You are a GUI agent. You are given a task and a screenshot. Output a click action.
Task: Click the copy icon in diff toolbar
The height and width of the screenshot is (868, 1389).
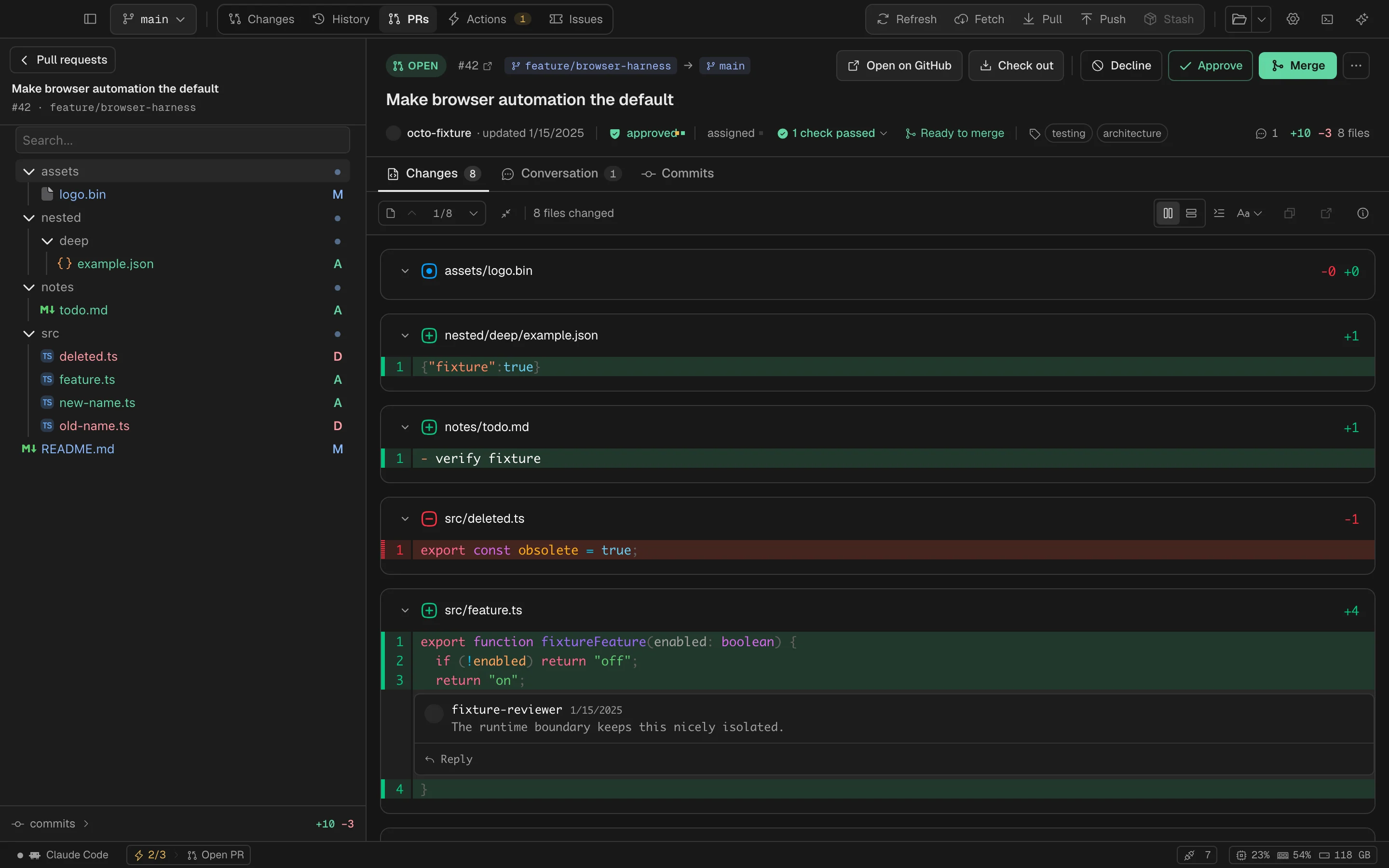pyautogui.click(x=1289, y=213)
